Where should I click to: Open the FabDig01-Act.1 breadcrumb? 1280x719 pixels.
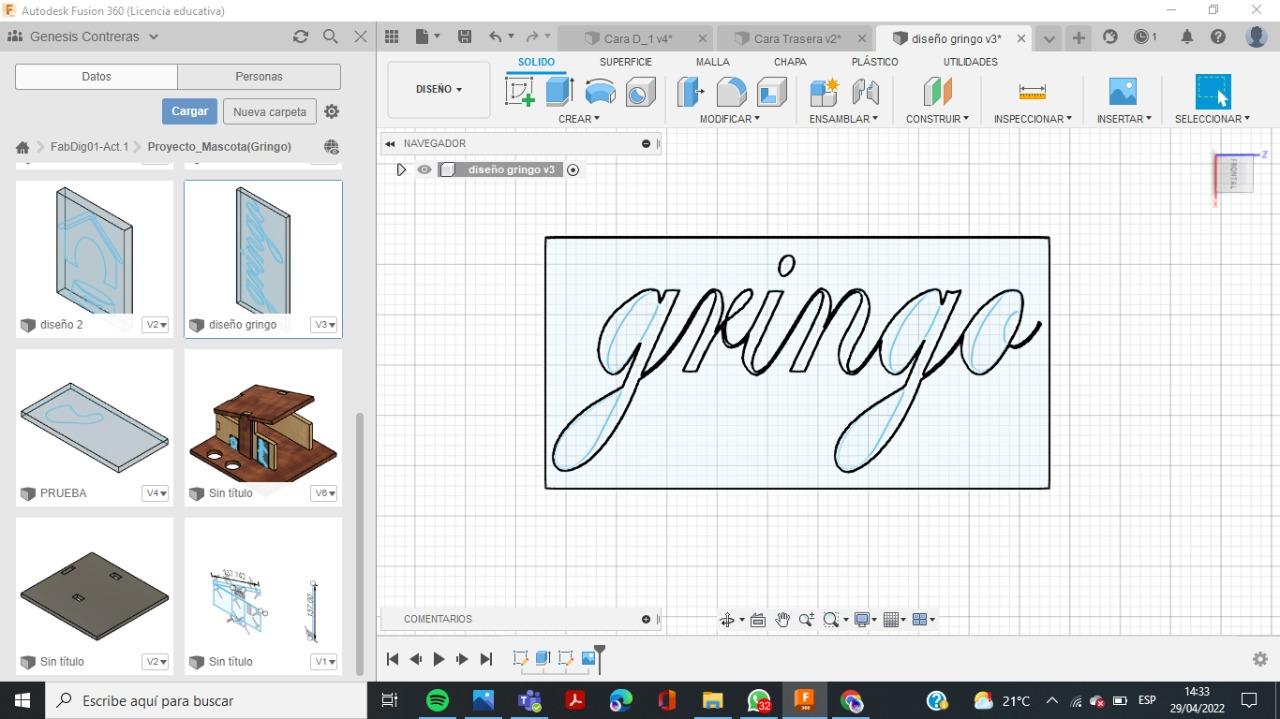click(x=89, y=147)
